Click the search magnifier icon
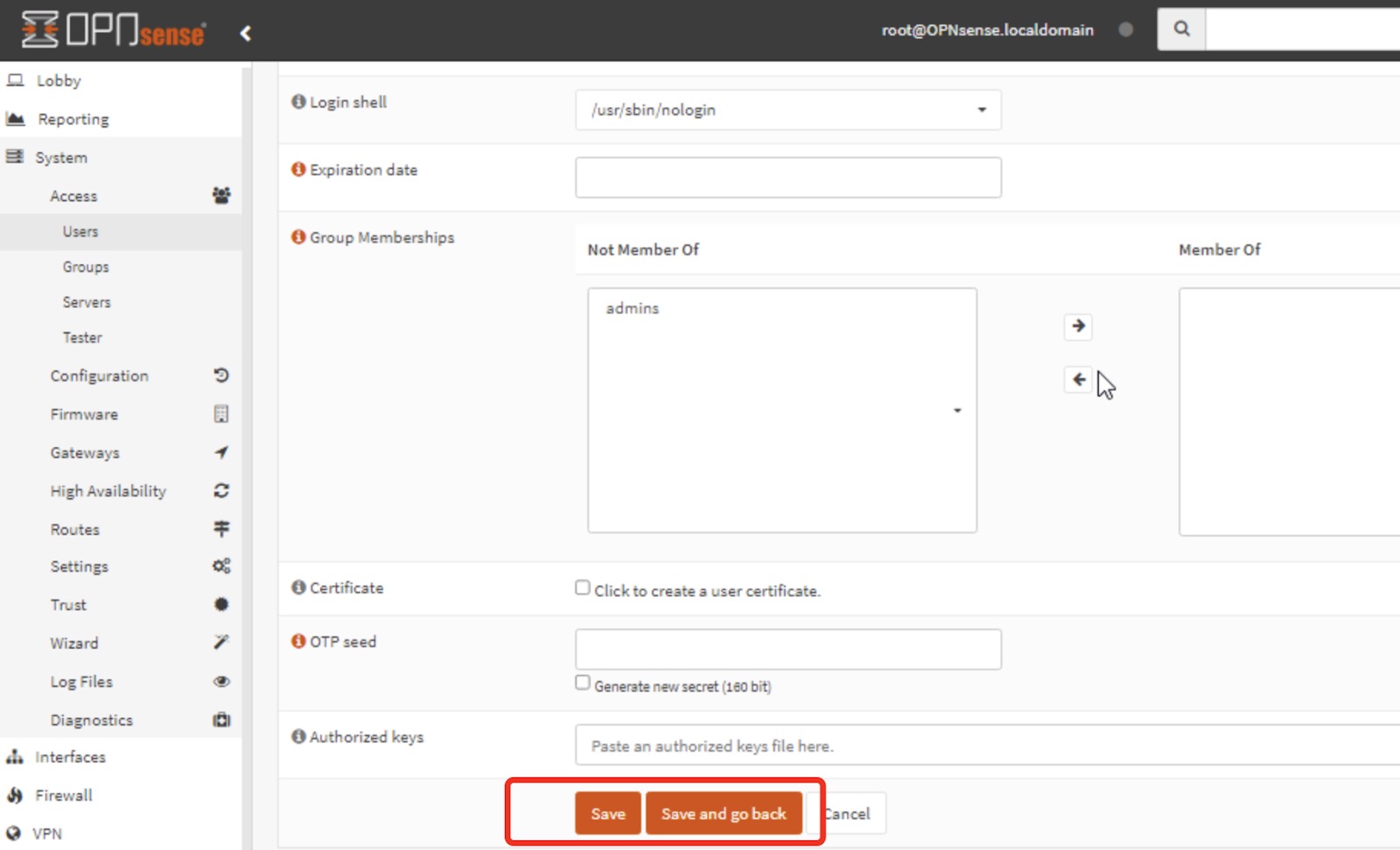1400x850 pixels. point(1181,29)
